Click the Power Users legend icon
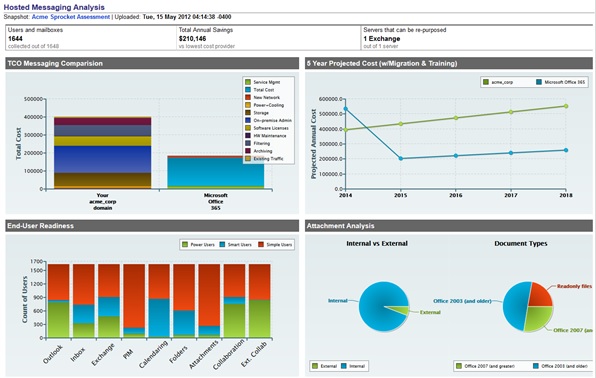The image size is (596, 378). point(185,245)
